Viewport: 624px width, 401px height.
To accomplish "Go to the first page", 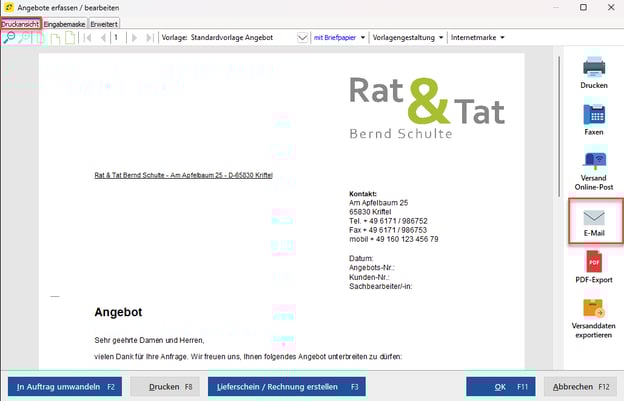I will 86,38.
